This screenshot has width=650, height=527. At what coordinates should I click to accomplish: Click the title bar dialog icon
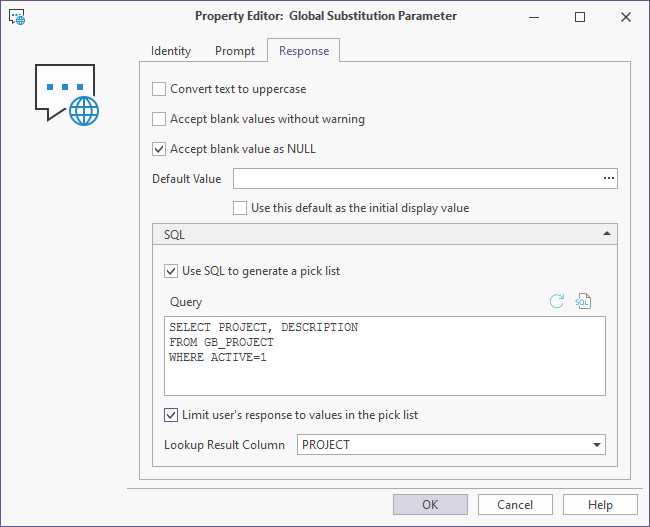pos(18,17)
